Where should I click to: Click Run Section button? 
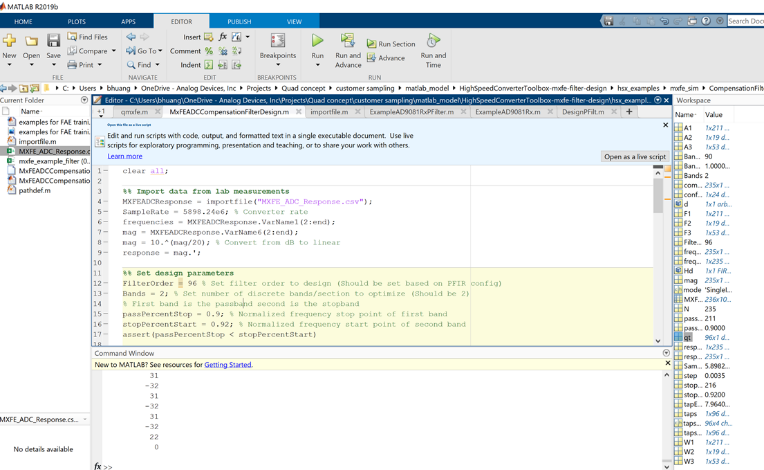click(x=391, y=44)
